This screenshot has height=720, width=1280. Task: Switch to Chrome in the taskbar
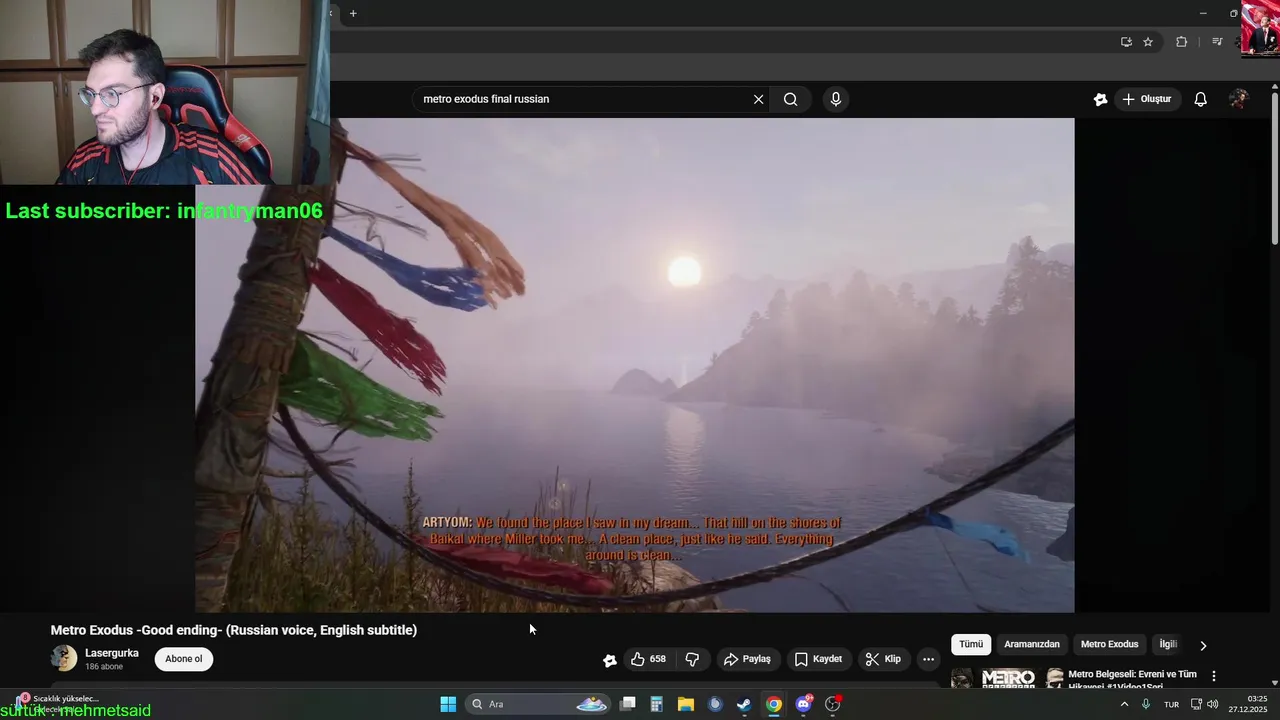pyautogui.click(x=773, y=704)
